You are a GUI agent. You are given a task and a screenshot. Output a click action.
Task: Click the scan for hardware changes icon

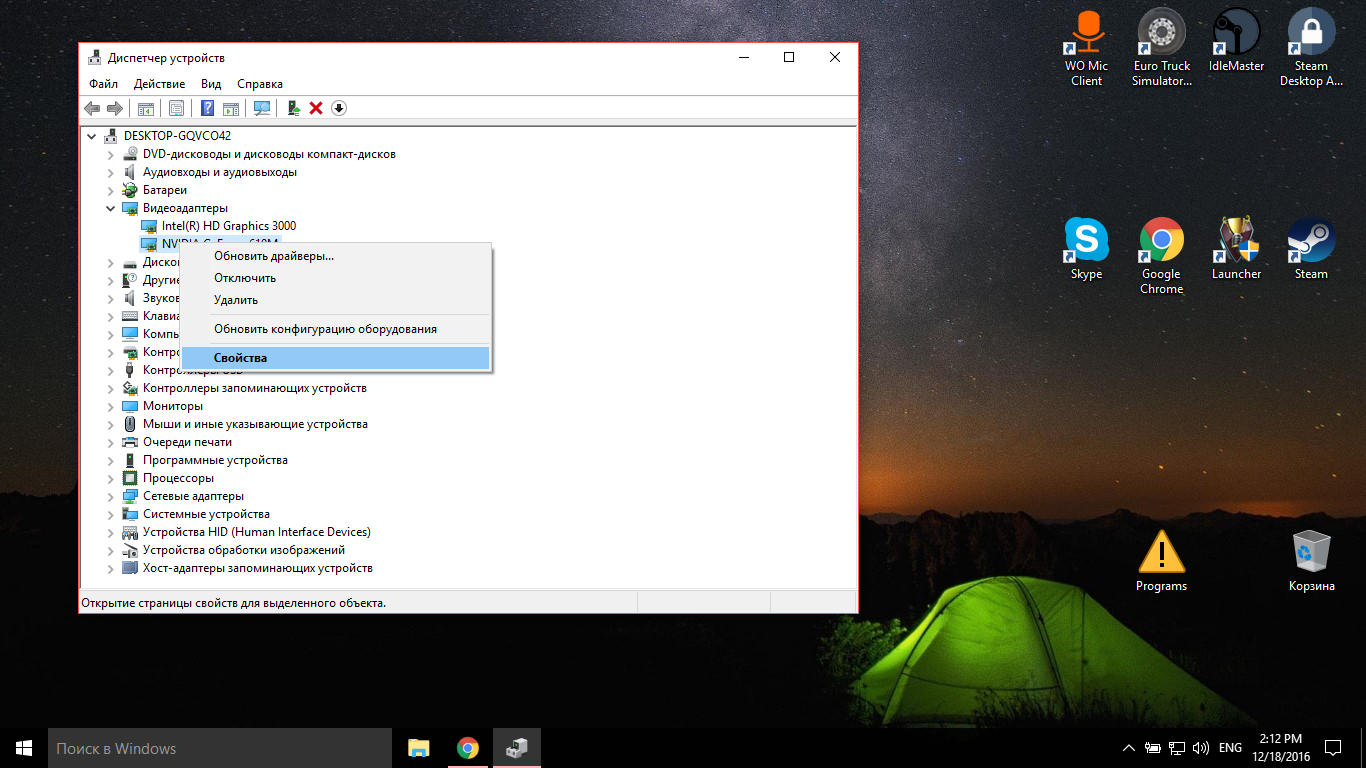tap(262, 108)
